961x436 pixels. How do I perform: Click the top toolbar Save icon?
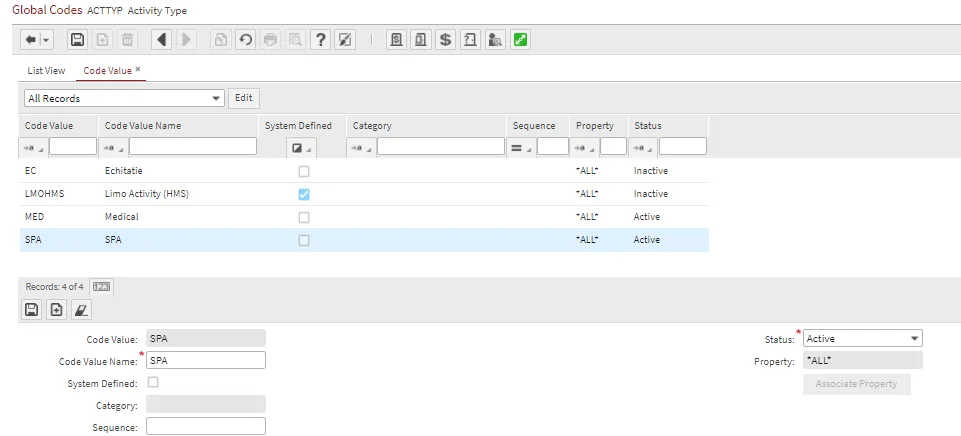click(77, 40)
